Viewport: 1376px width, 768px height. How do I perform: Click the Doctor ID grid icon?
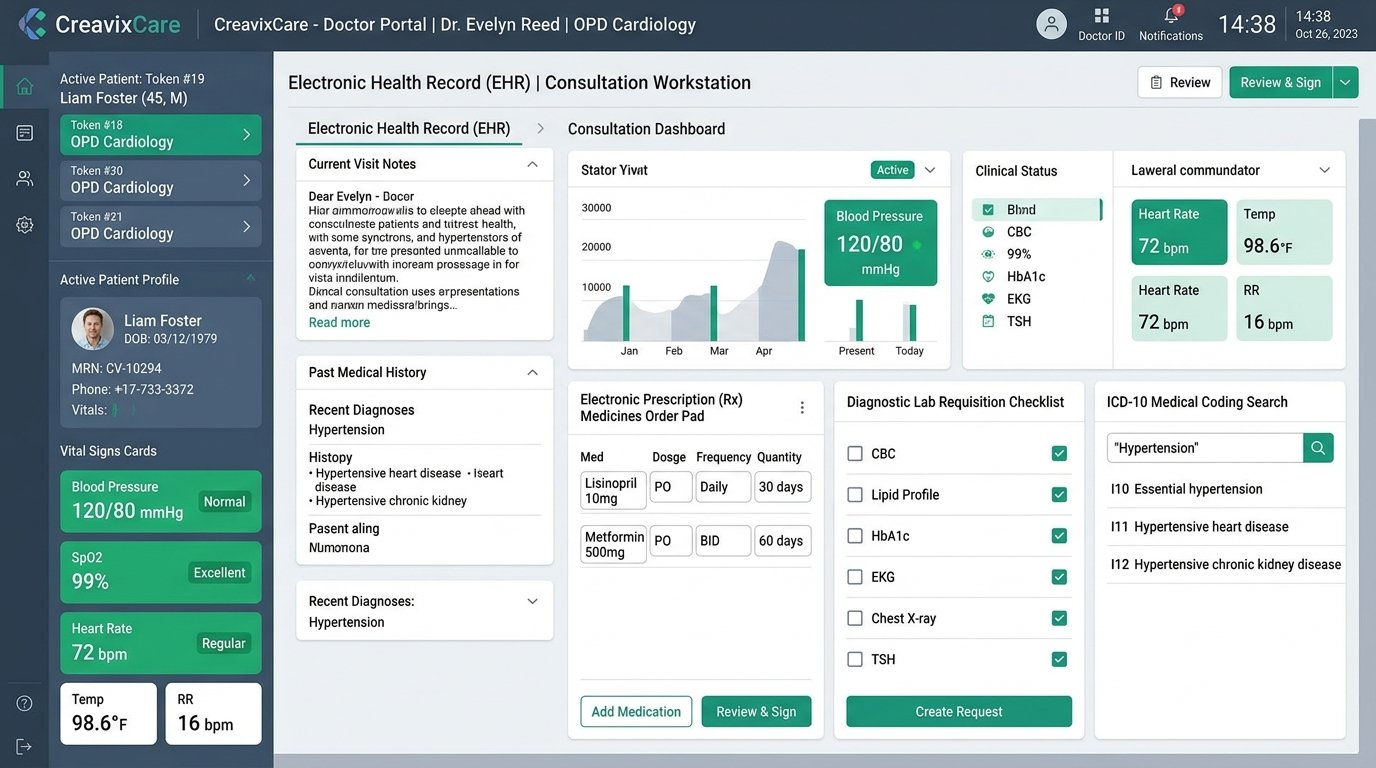tap(1102, 16)
